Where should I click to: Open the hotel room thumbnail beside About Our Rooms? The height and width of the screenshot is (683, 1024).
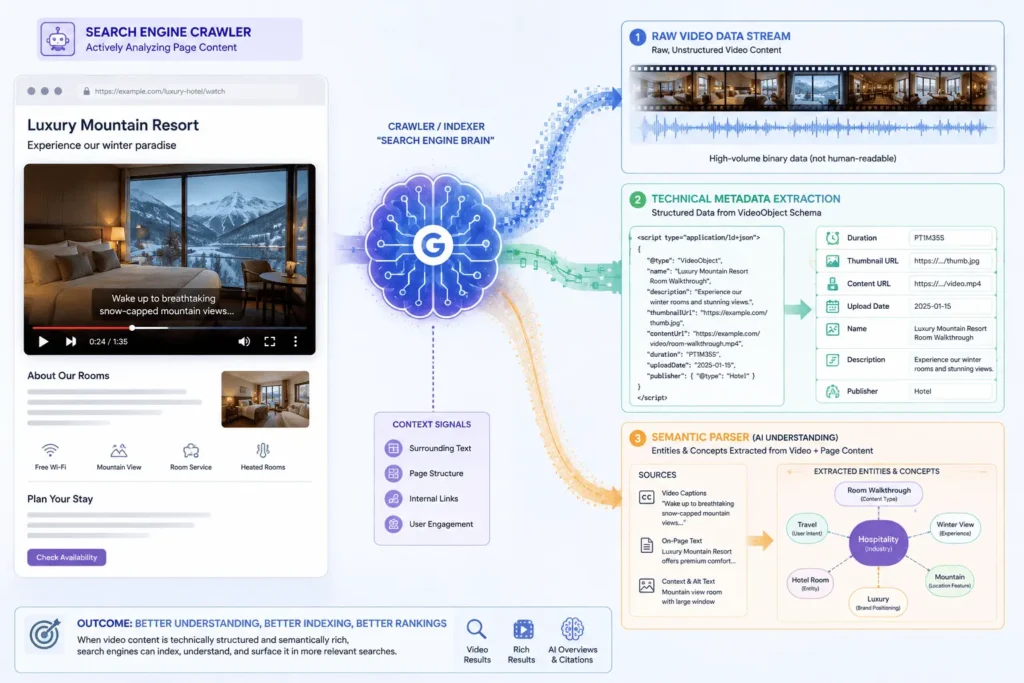tap(265, 399)
